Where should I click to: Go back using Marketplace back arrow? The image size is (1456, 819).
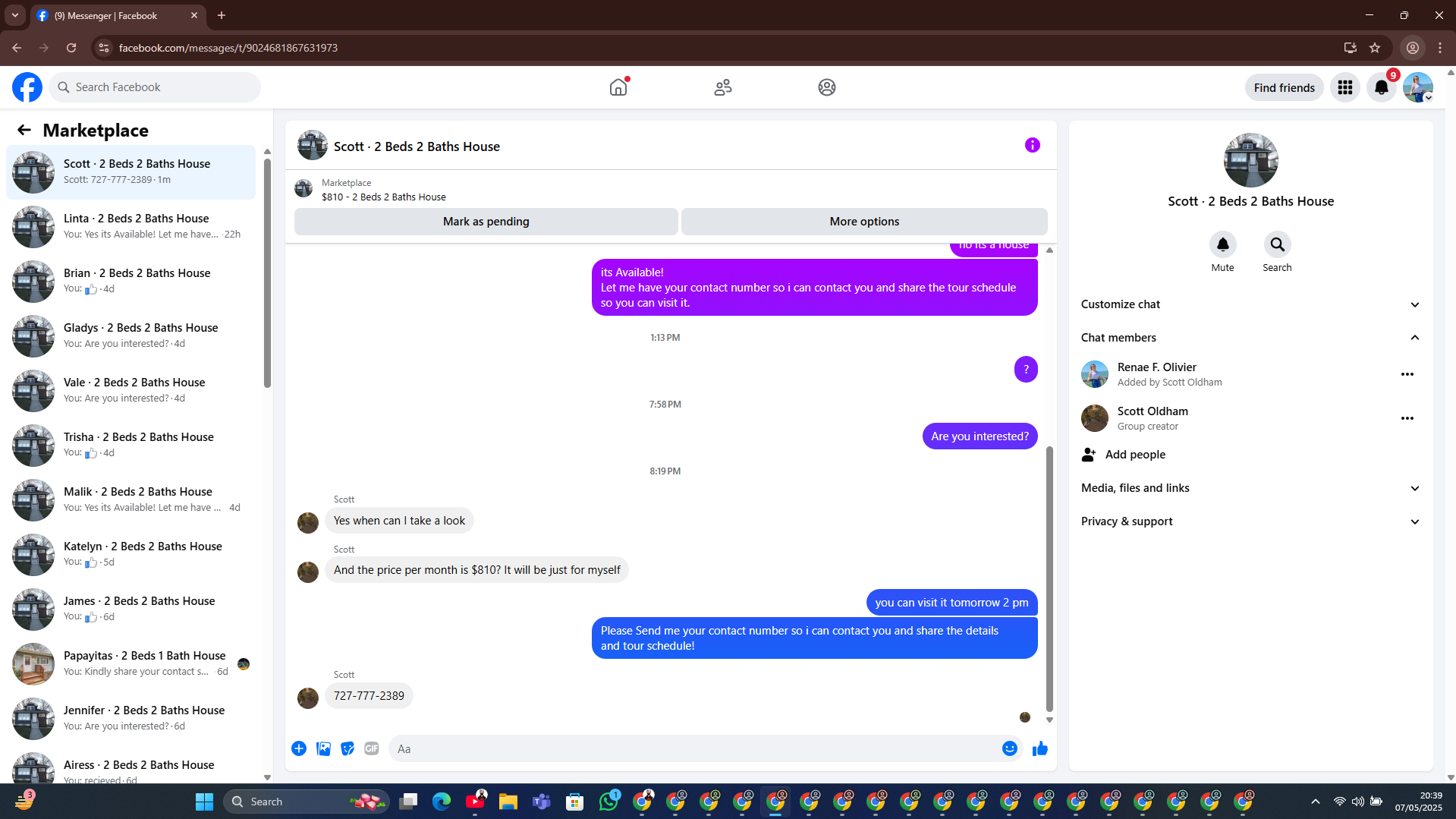click(x=24, y=130)
